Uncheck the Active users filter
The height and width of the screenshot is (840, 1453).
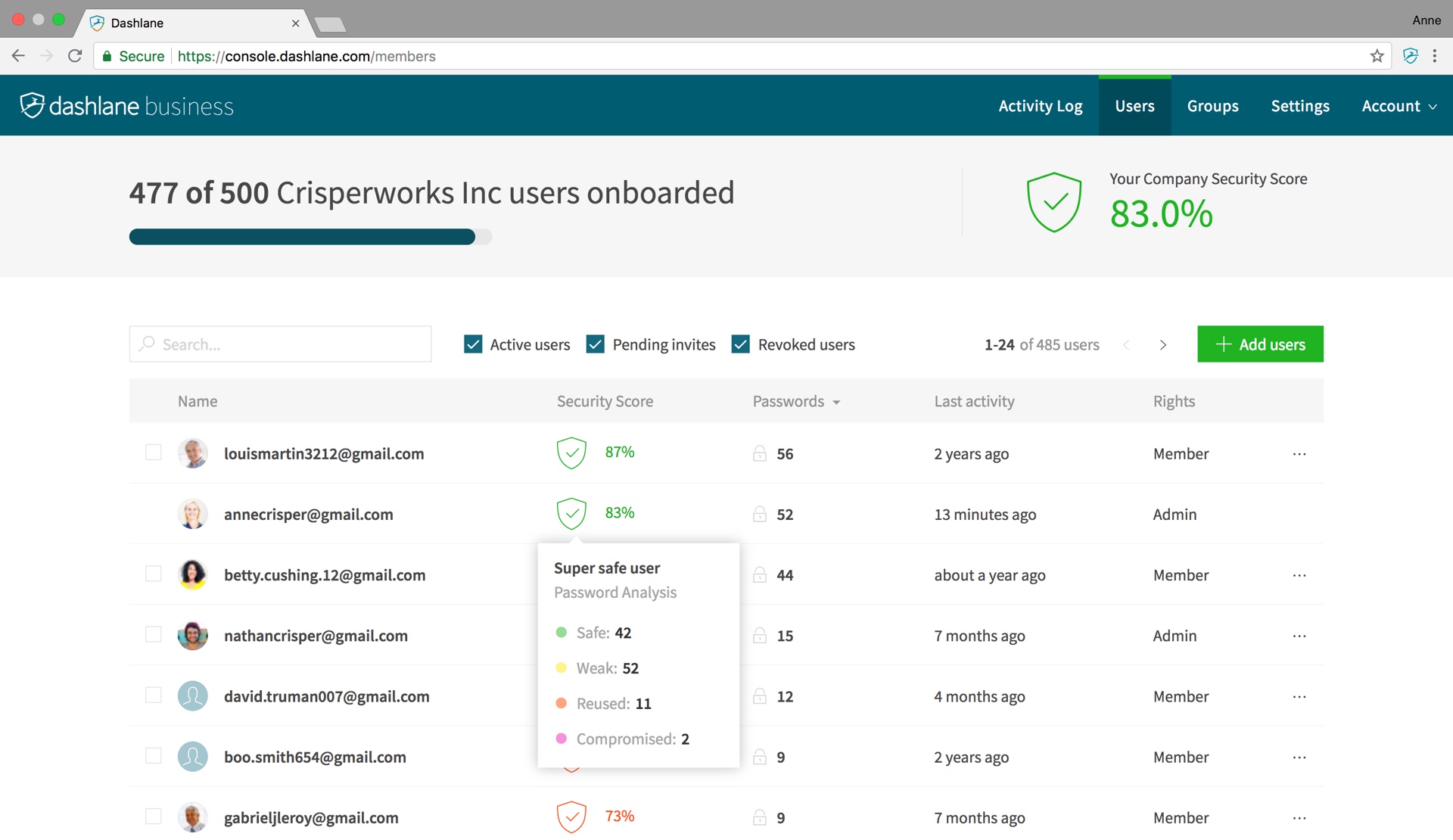[x=473, y=344]
